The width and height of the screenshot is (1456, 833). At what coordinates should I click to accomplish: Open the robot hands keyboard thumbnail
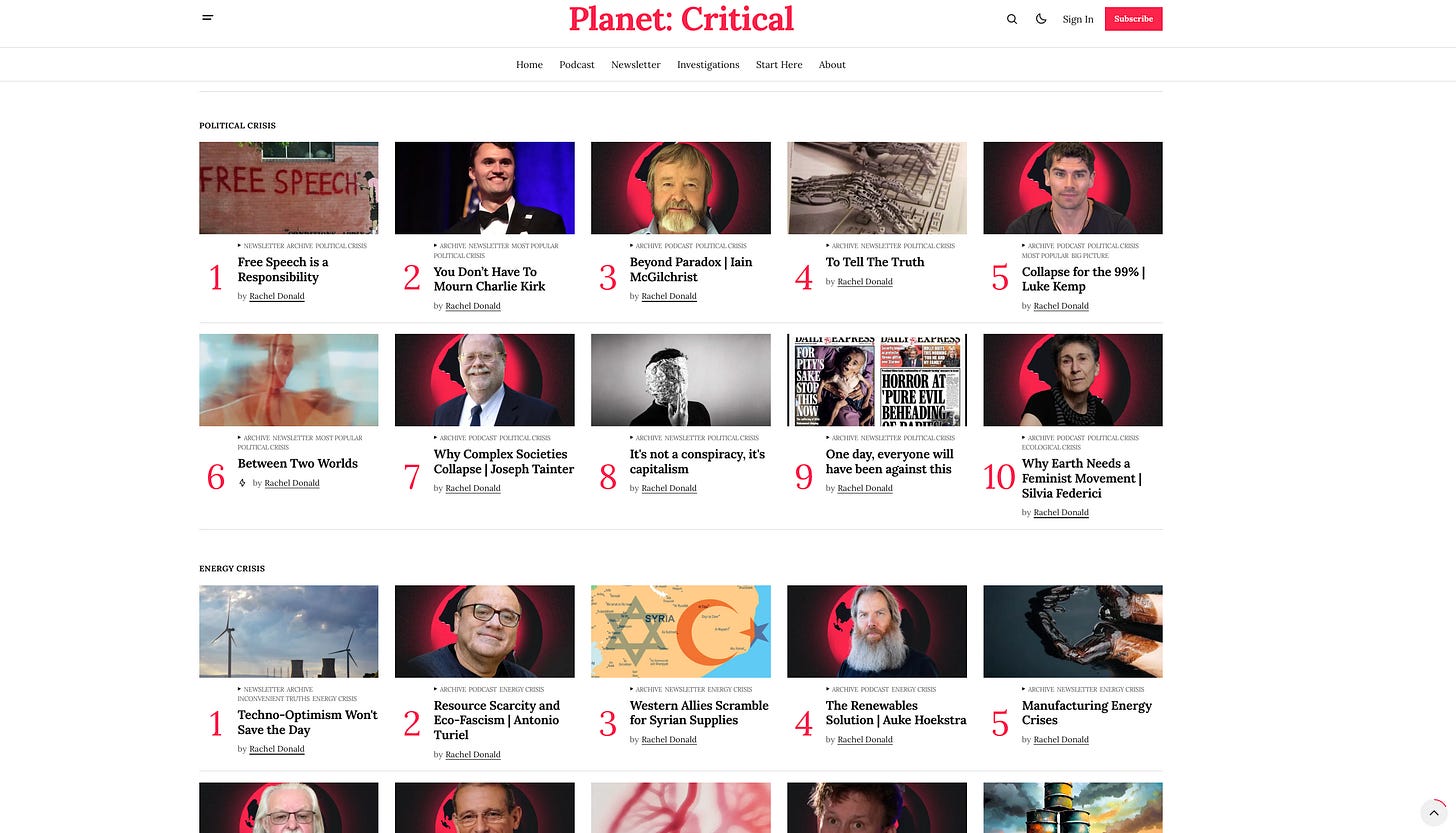tap(877, 188)
